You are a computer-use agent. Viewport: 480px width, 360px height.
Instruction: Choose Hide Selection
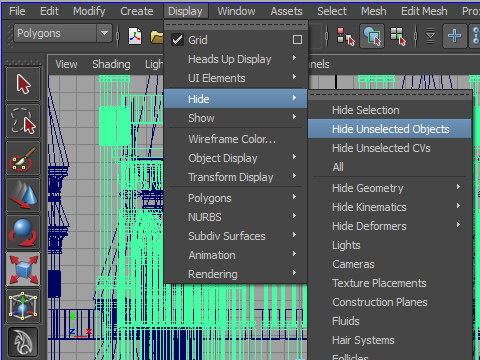[x=390, y=110]
